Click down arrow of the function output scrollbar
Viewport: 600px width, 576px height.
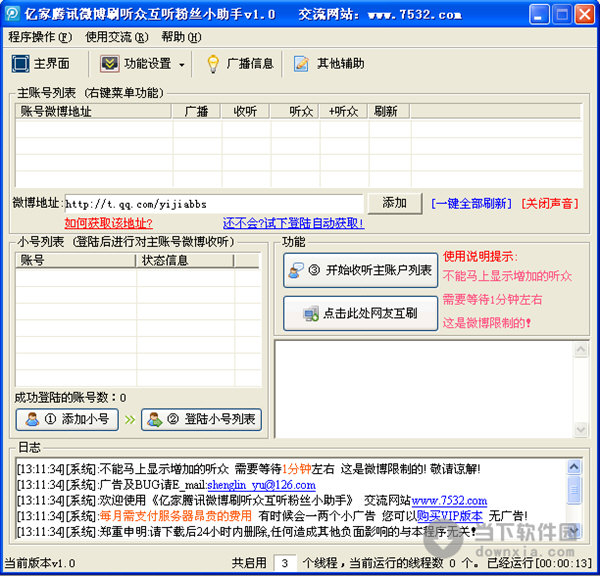(581, 429)
